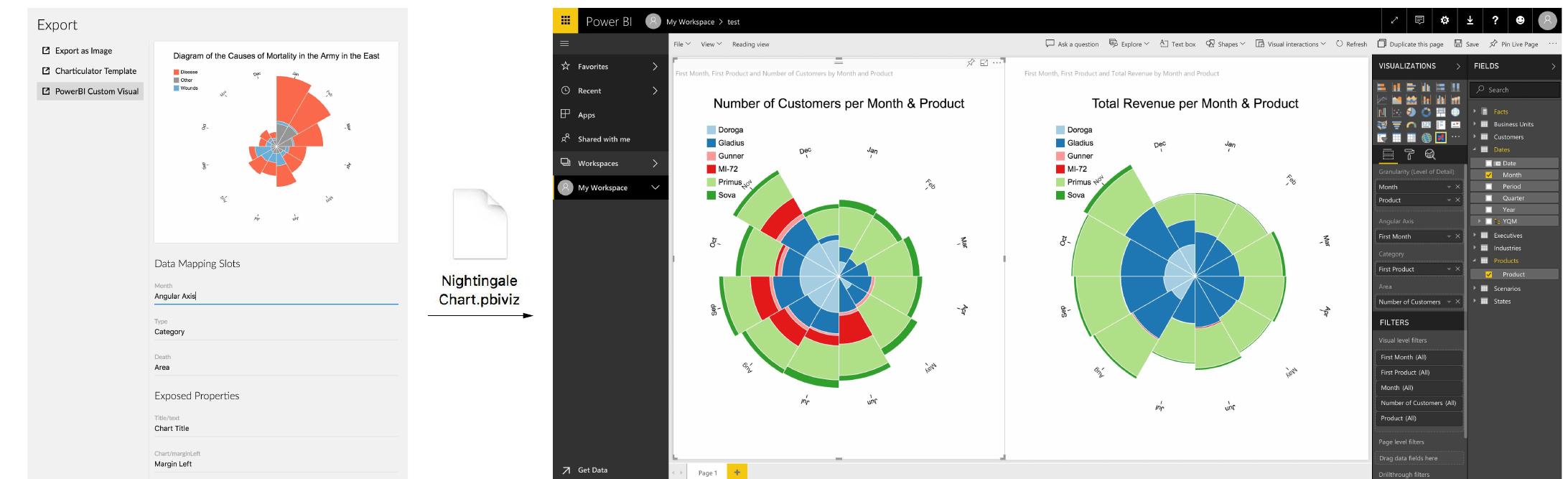
Task: Open the Explore dropdown in toolbar
Action: 1129,44
